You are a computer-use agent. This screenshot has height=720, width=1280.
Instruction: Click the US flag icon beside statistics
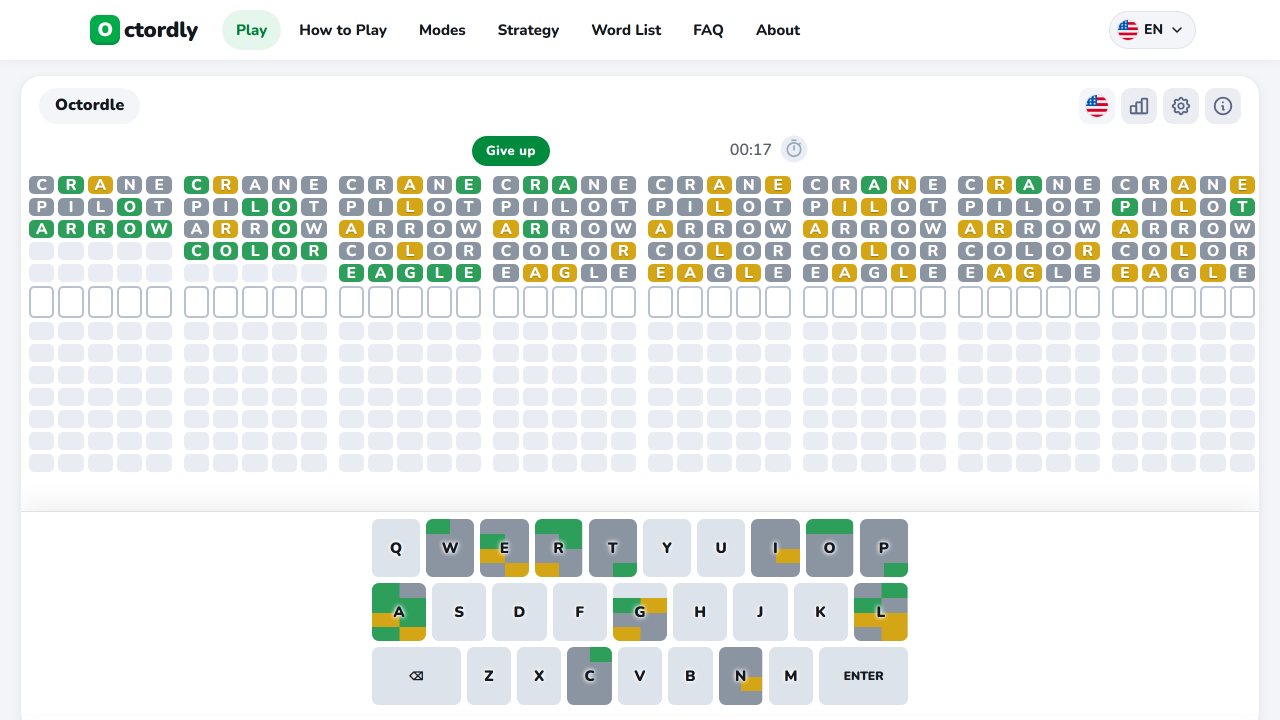pos(1097,105)
